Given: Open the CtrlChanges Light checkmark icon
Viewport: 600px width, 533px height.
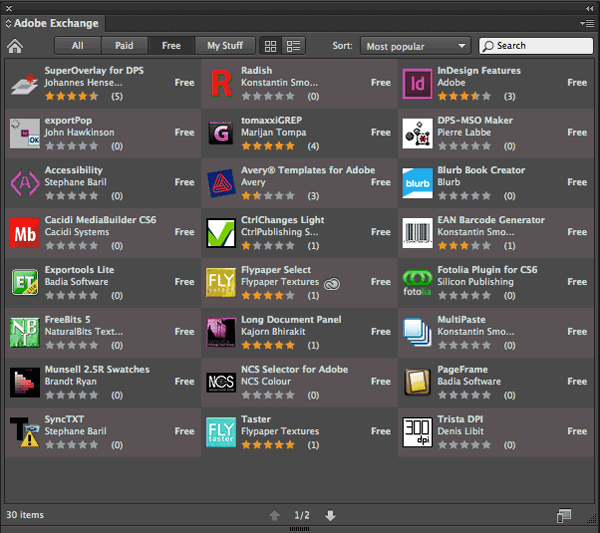Looking at the screenshot, I should tap(221, 233).
